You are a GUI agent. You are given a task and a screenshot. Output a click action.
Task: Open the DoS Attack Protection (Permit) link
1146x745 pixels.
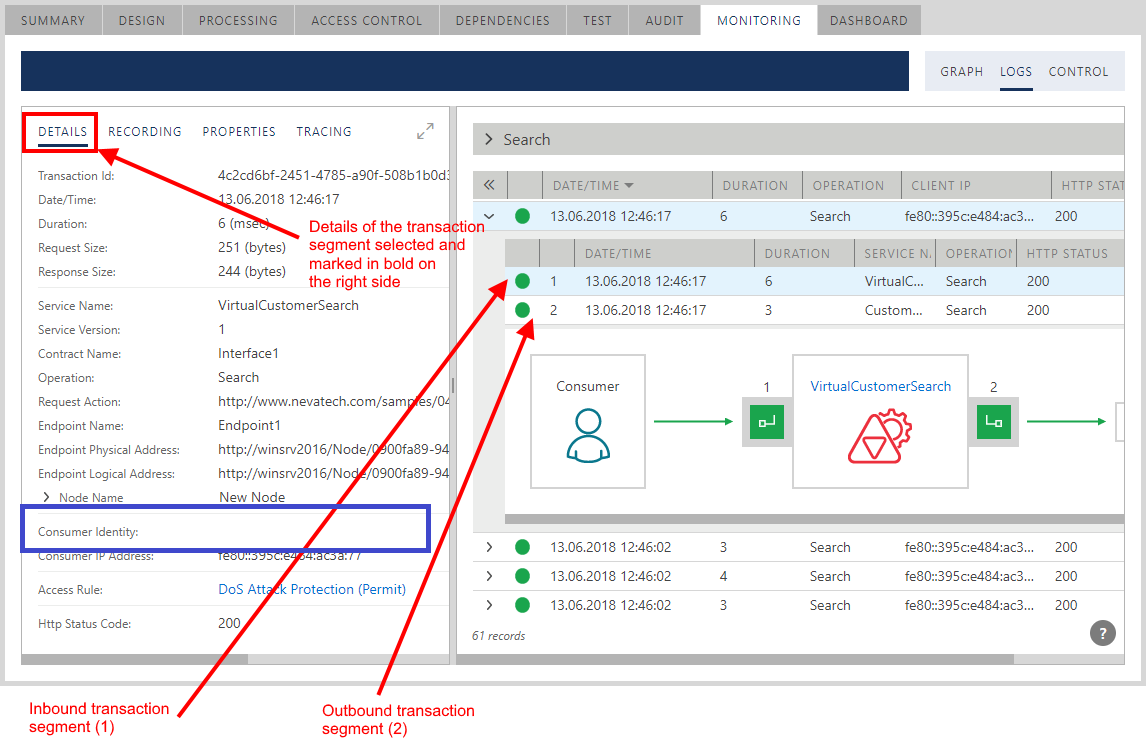312,589
